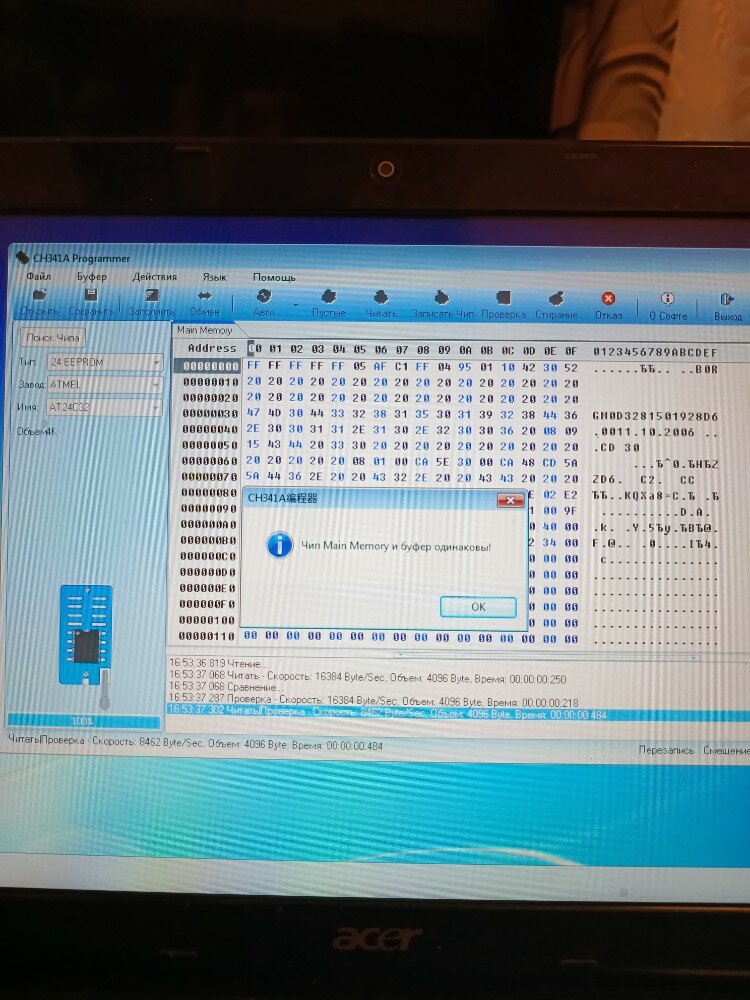Open the Файл menu
This screenshot has width=750, height=1000.
point(38,277)
